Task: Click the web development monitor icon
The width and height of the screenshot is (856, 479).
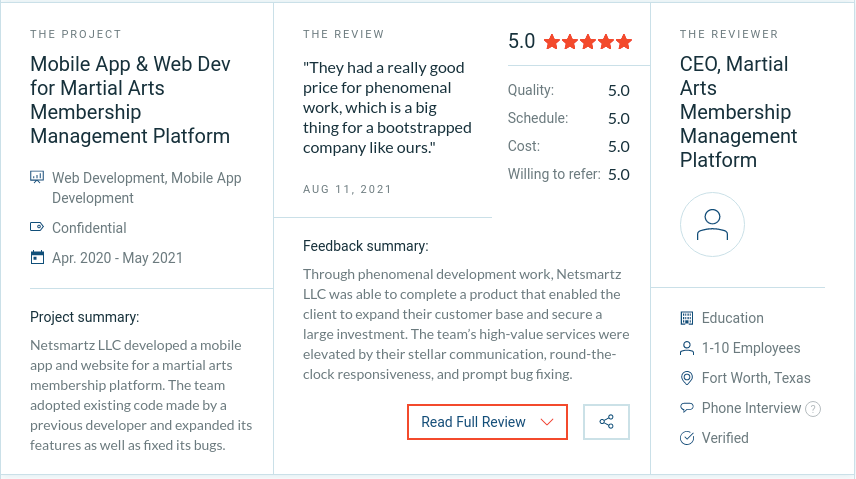Action: click(x=37, y=178)
